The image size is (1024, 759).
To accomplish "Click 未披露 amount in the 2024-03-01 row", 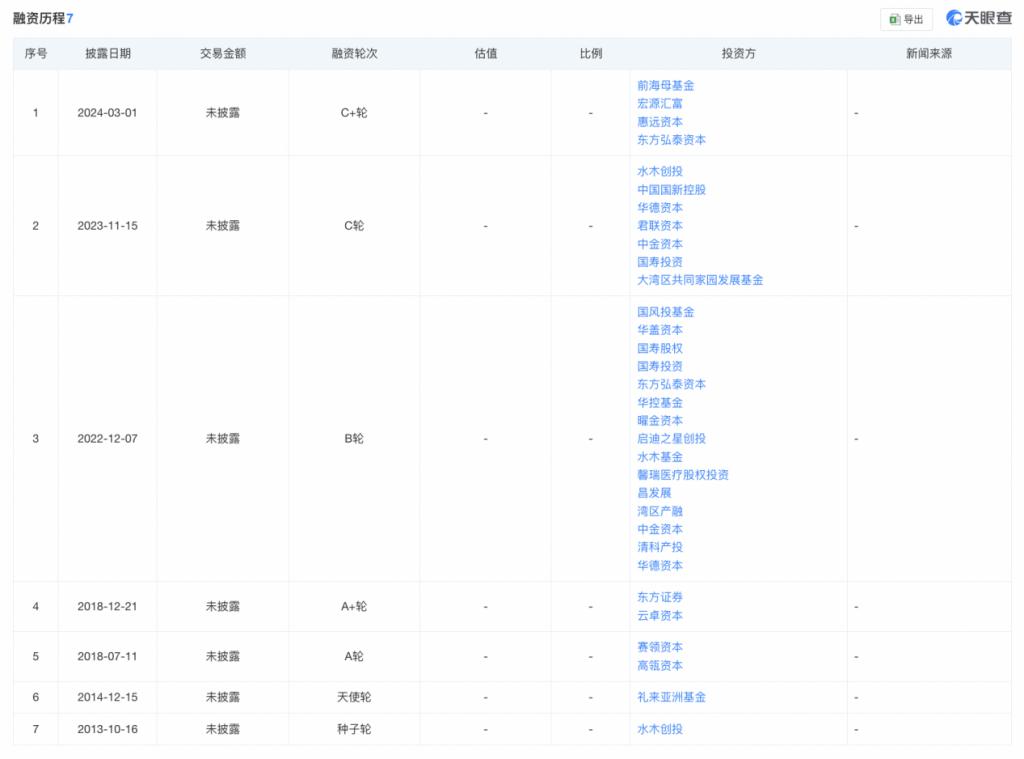I will (223, 113).
